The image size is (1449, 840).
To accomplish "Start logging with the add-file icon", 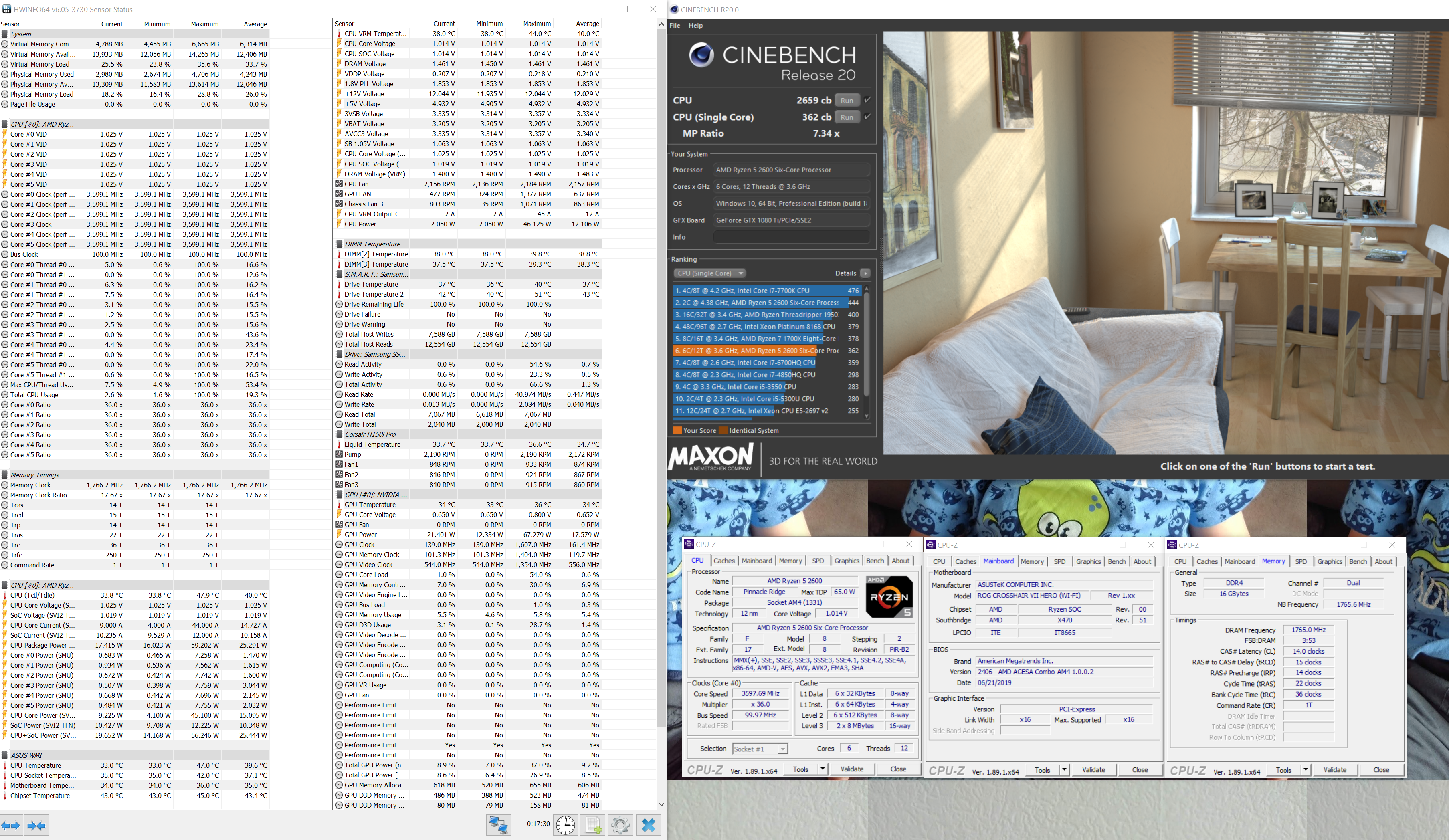I will tap(593, 825).
